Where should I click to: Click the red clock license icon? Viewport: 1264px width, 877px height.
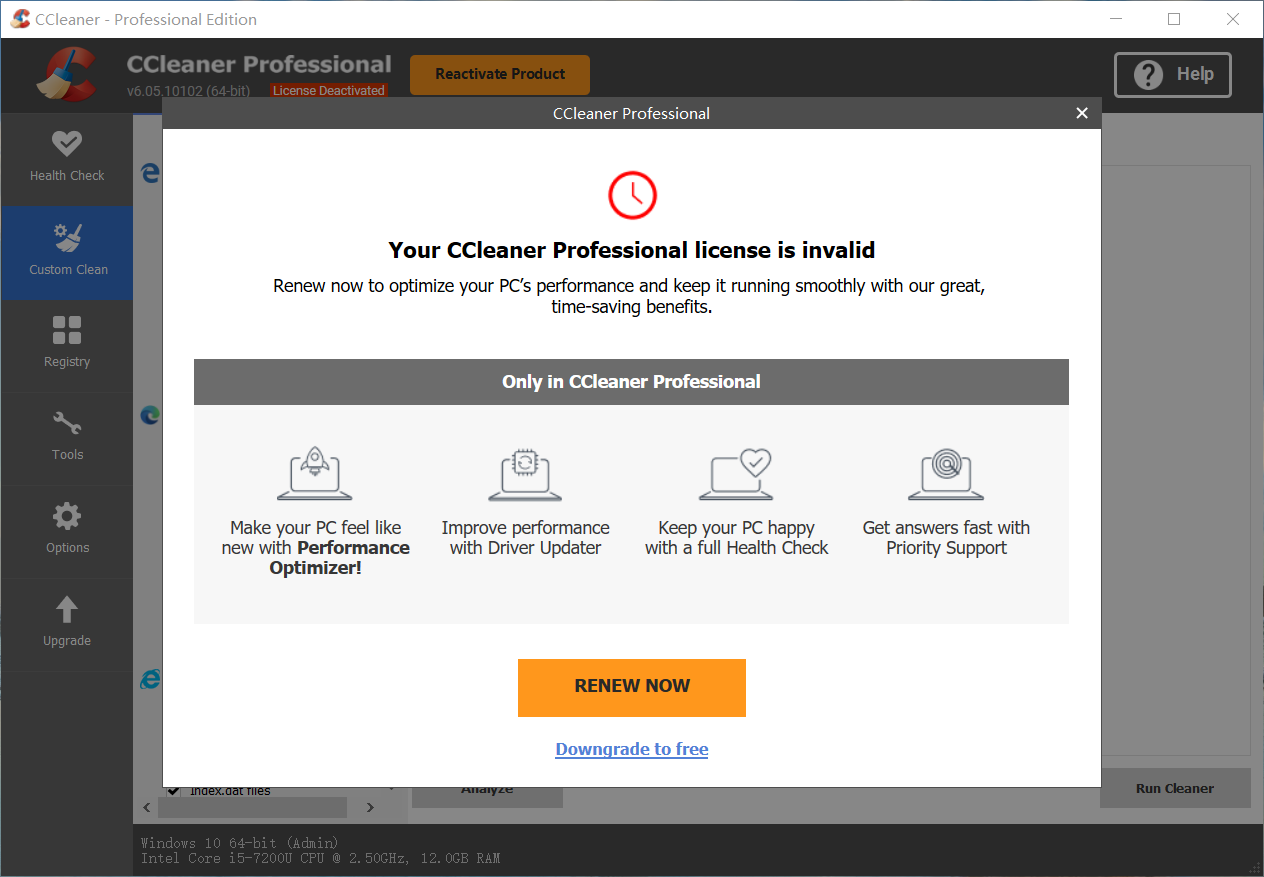click(632, 195)
